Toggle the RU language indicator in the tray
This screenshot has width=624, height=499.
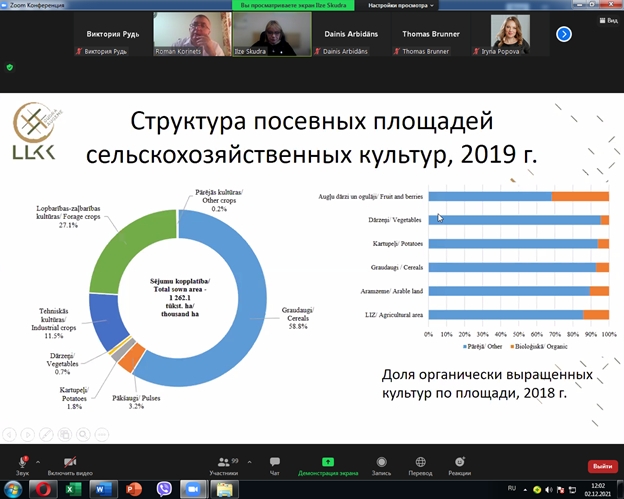tap(511, 488)
